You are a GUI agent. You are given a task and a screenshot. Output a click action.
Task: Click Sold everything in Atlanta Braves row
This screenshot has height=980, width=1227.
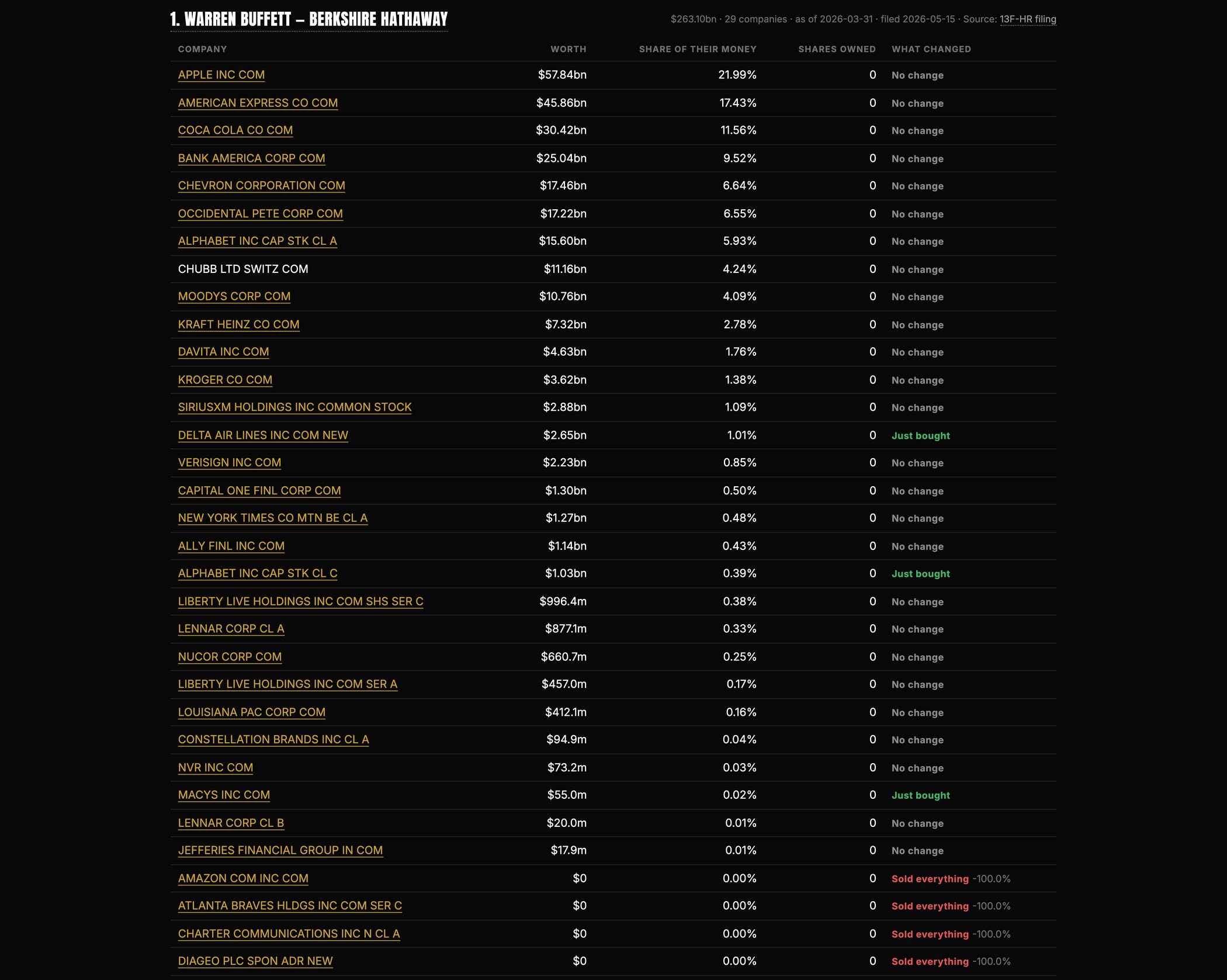tap(930, 906)
